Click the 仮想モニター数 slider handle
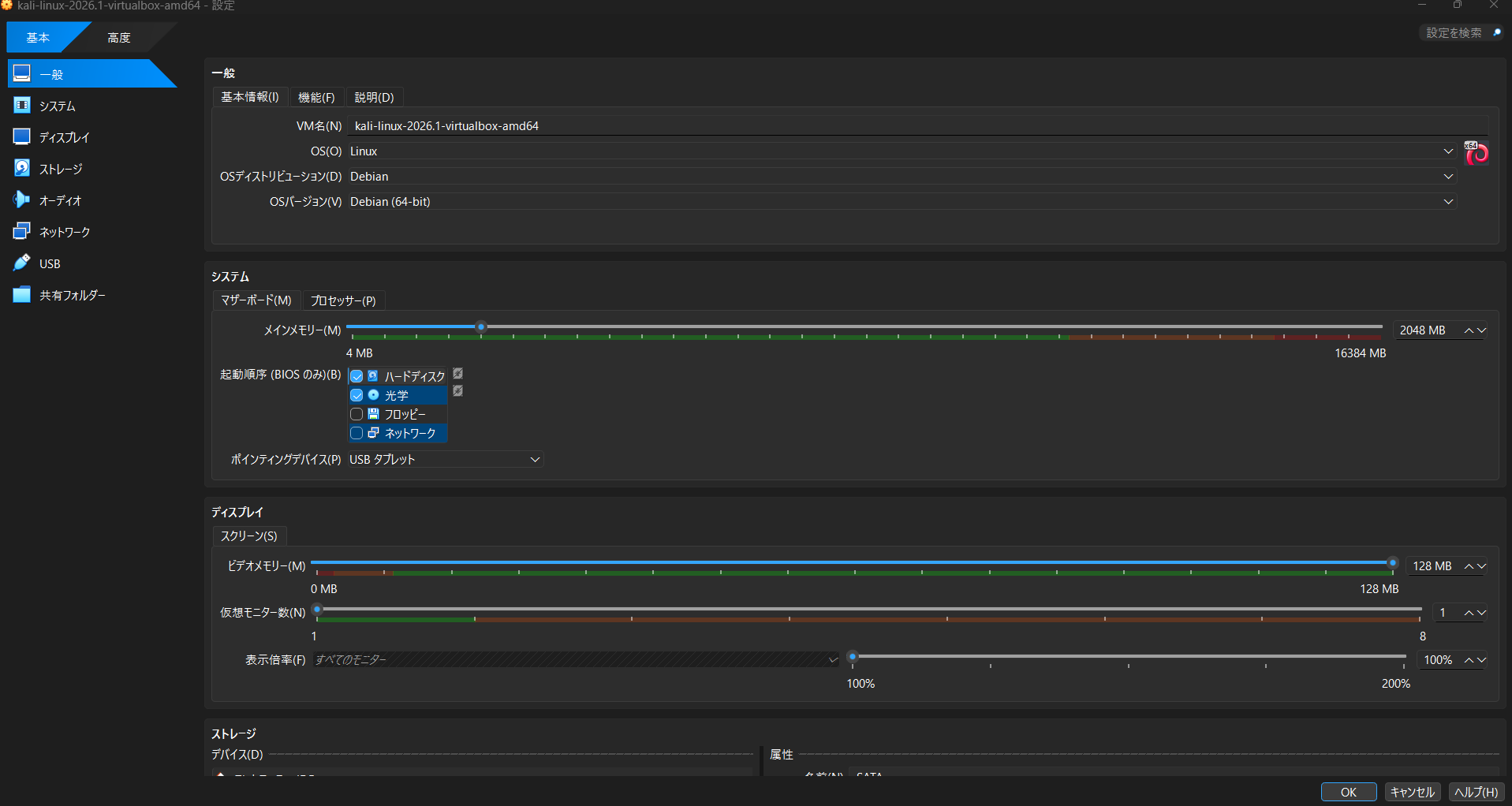The height and width of the screenshot is (806, 1512). (317, 609)
